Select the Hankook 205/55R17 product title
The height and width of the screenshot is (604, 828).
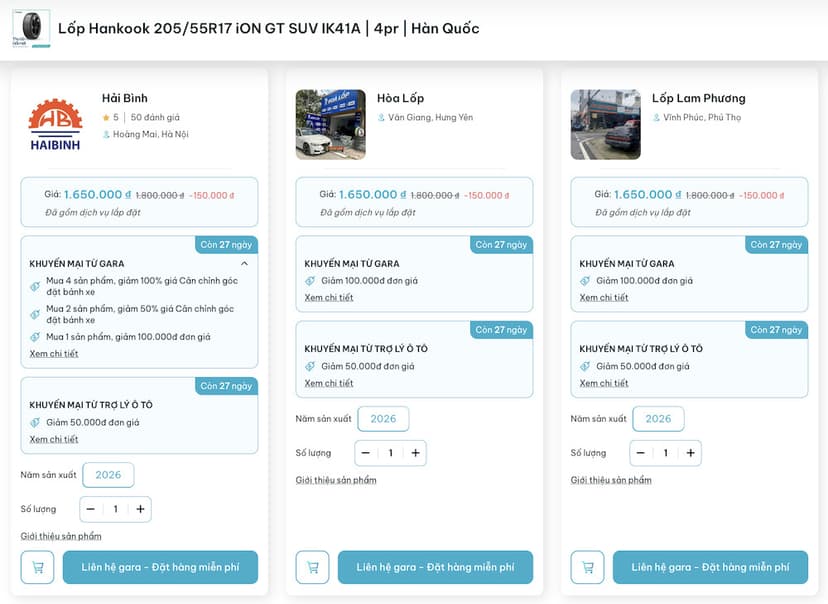pyautogui.click(x=269, y=29)
